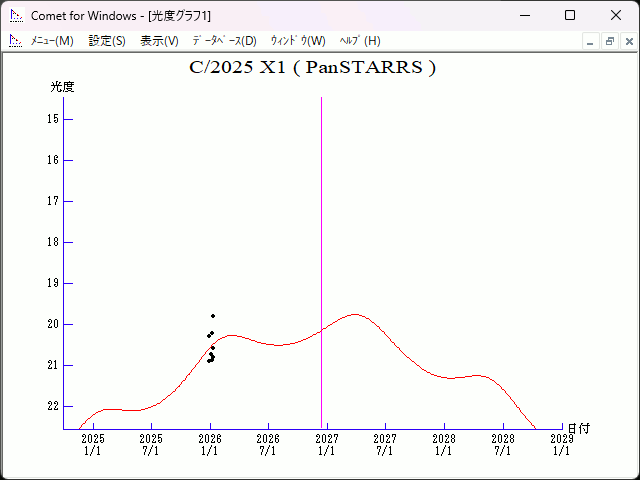
Task: Open the ヘルプ(H) help menu
Action: (x=360, y=41)
